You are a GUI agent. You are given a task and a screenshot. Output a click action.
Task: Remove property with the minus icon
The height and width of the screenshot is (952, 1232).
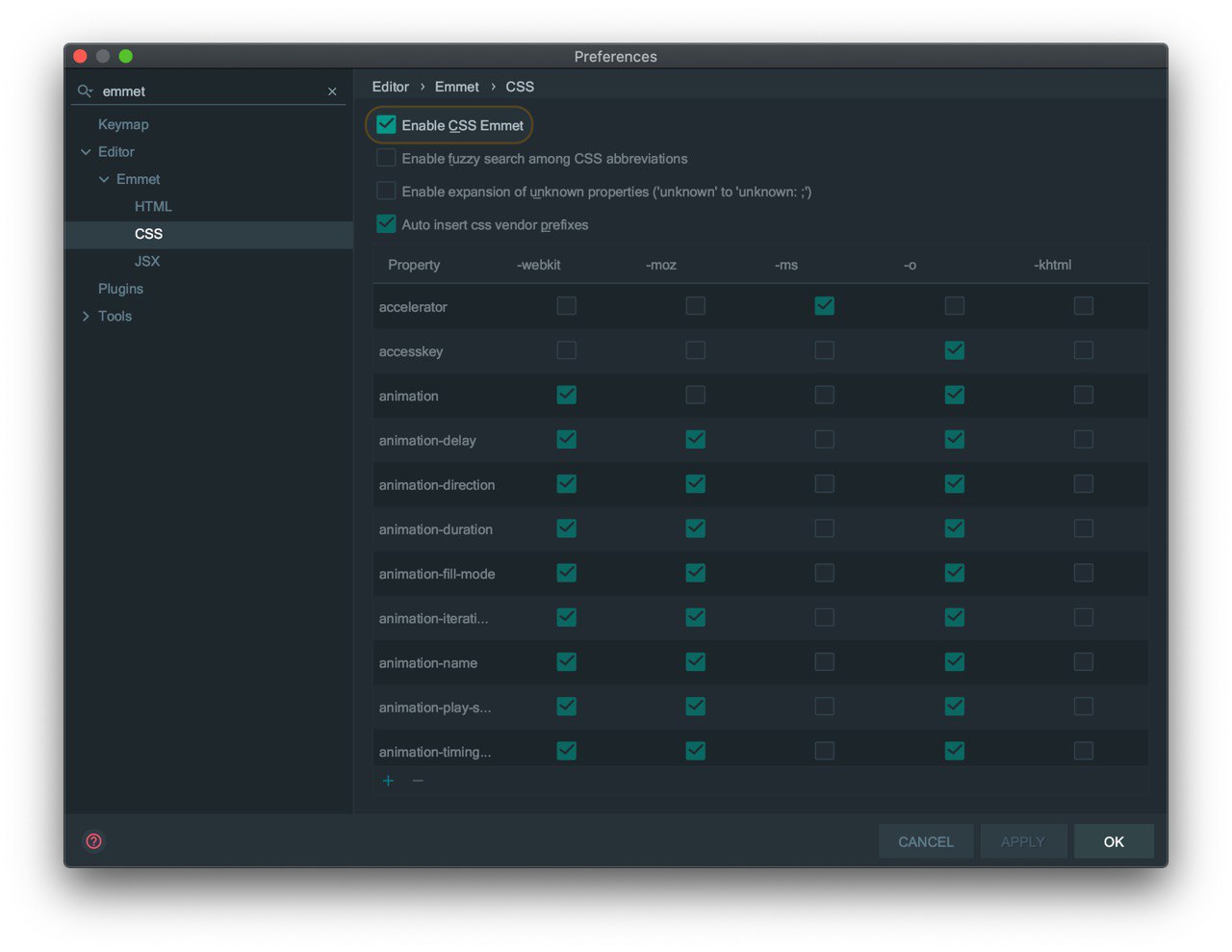tap(418, 781)
